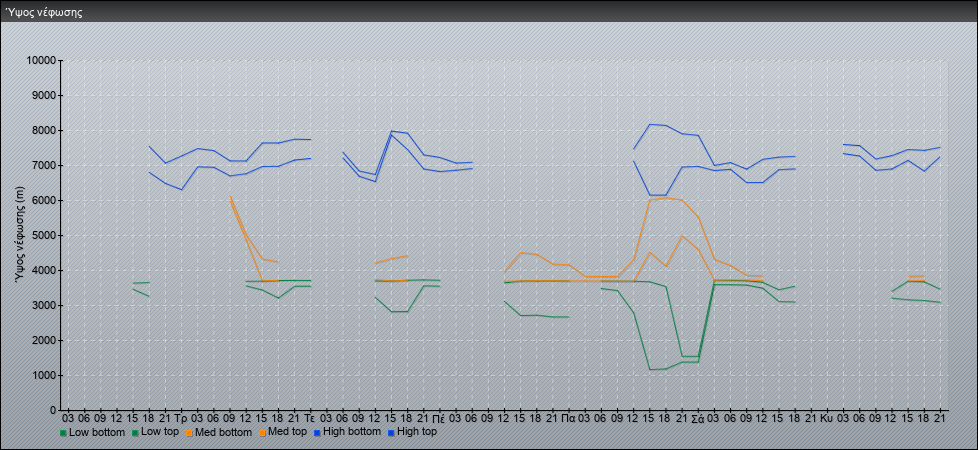
Task: Select the "High bottom" legend label
Action: pos(352,432)
